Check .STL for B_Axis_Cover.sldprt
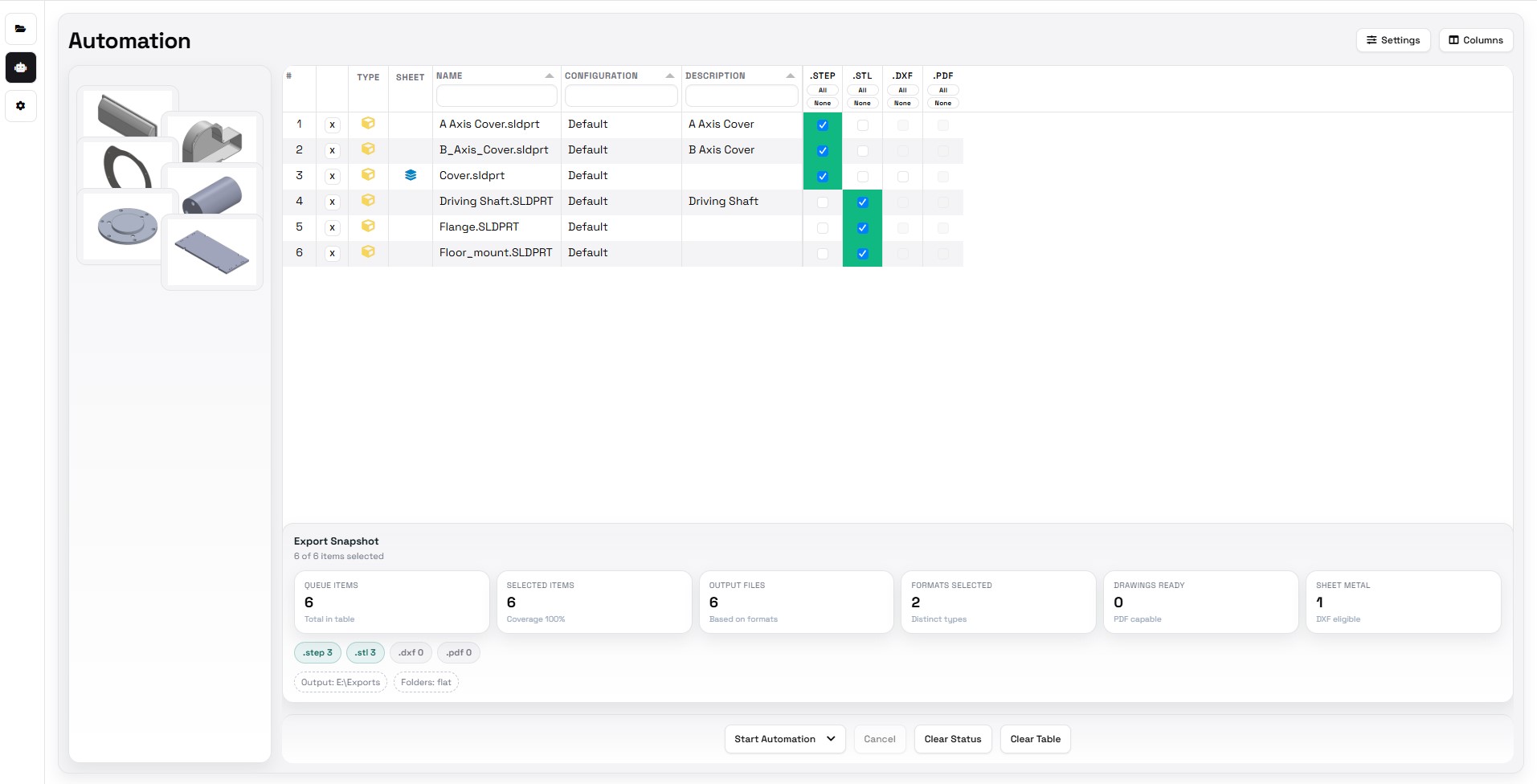This screenshot has width=1537, height=784. coord(863,151)
